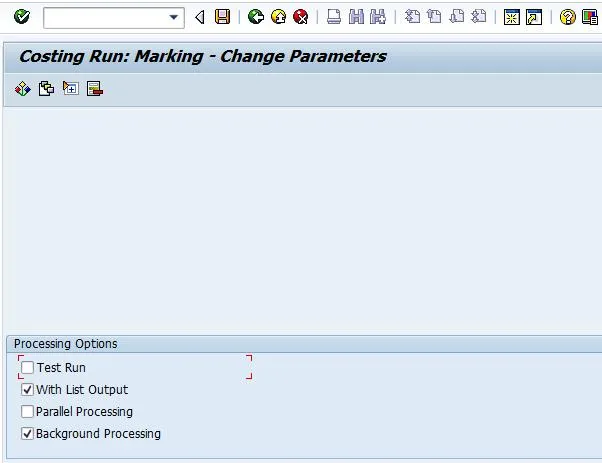Cancel using the red X icon

click(x=301, y=17)
